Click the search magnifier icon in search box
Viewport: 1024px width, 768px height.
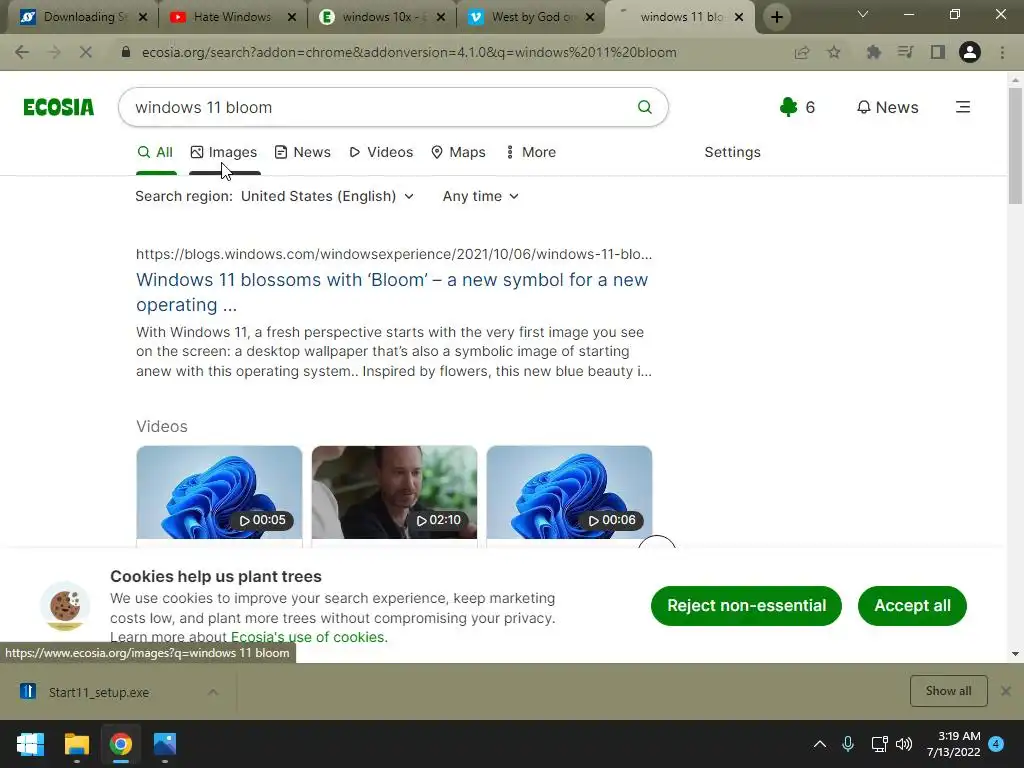click(x=644, y=107)
